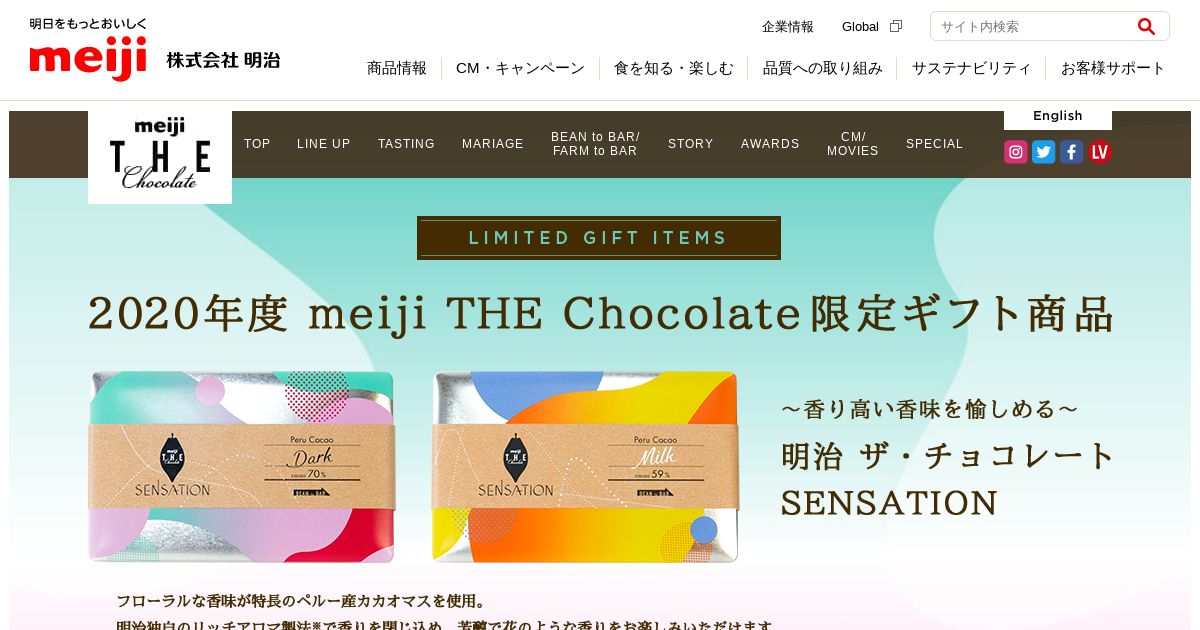
Task: Click the Dark Sensation chocolate image
Action: click(241, 467)
